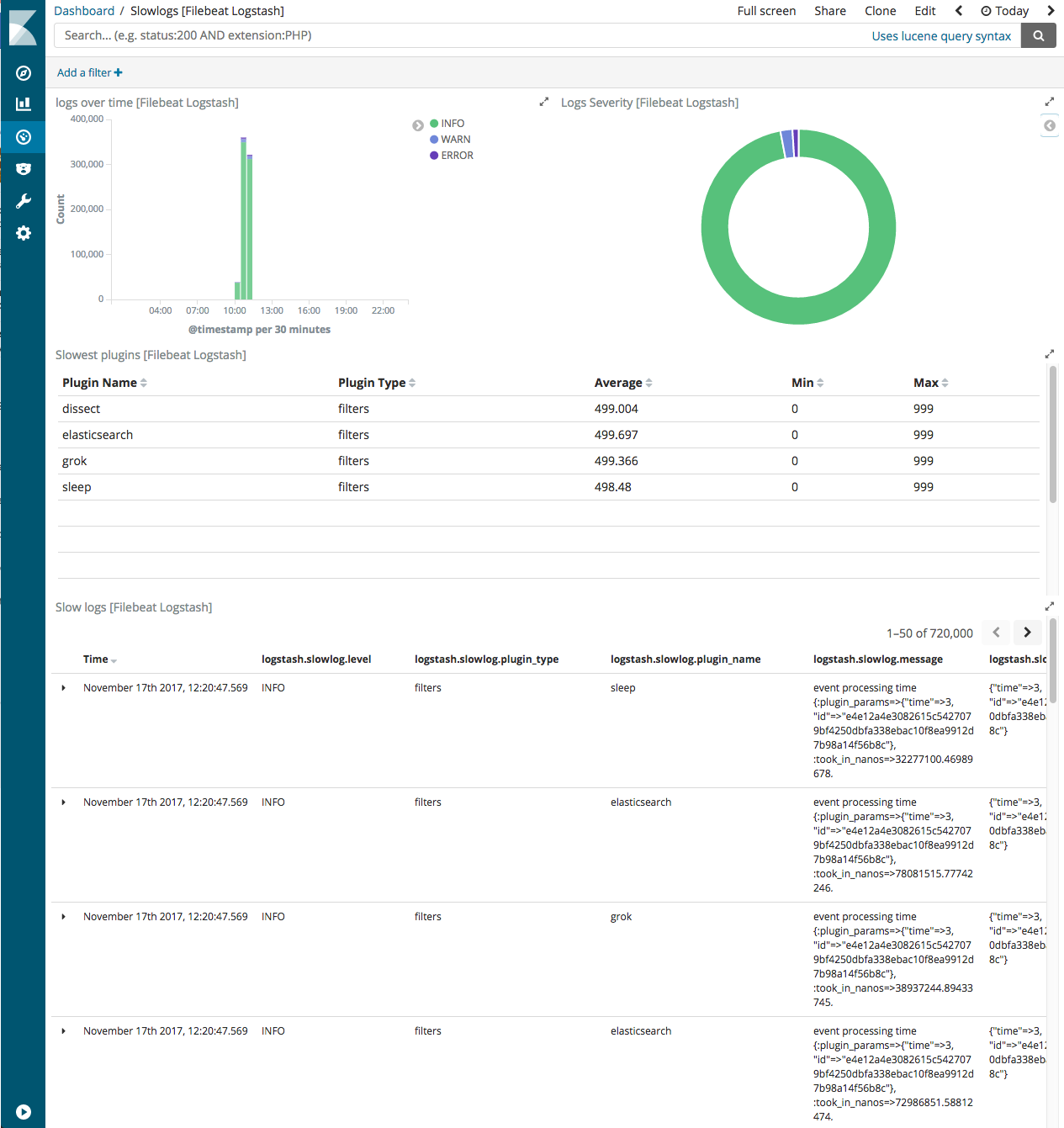
Task: Open Visualize via the bar chart icon
Action: (x=23, y=104)
